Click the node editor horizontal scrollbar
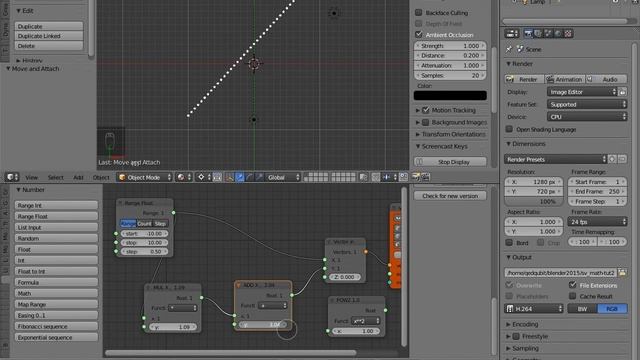Screen dimensions: 640x360 (x=231, y=352)
